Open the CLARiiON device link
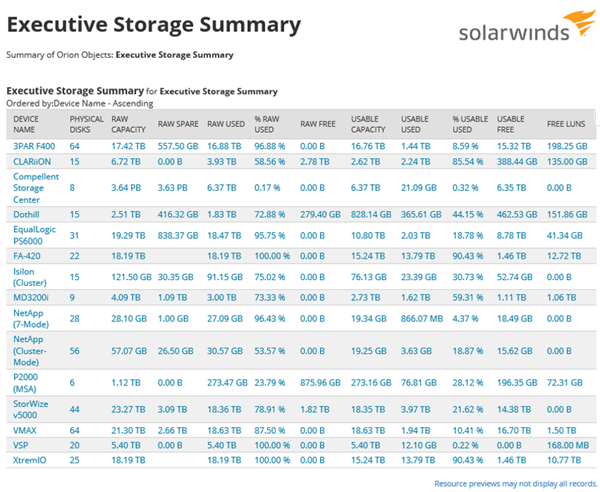 click(31, 159)
